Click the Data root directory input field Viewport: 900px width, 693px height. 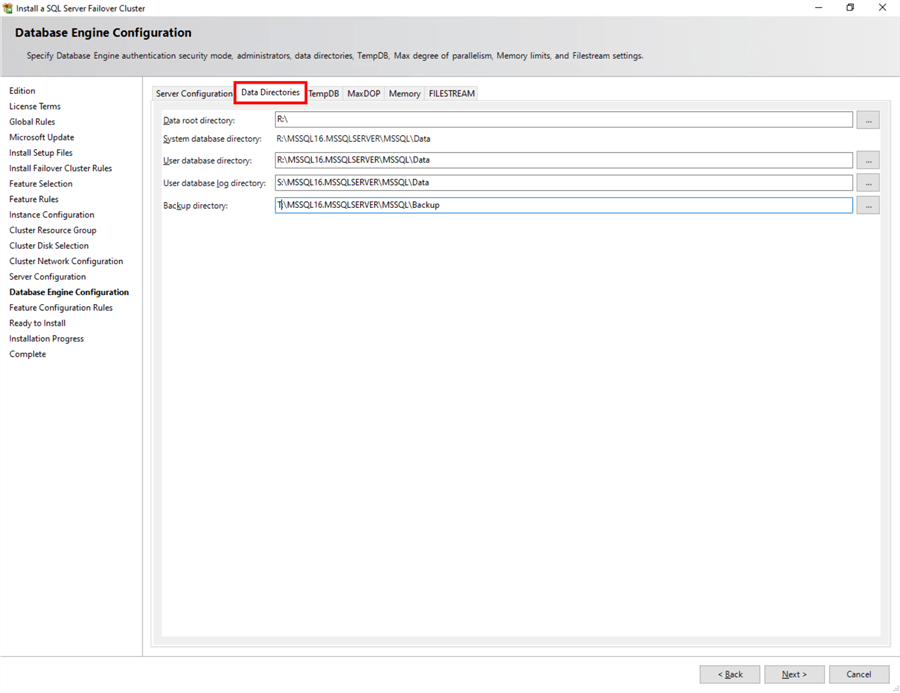(x=564, y=119)
